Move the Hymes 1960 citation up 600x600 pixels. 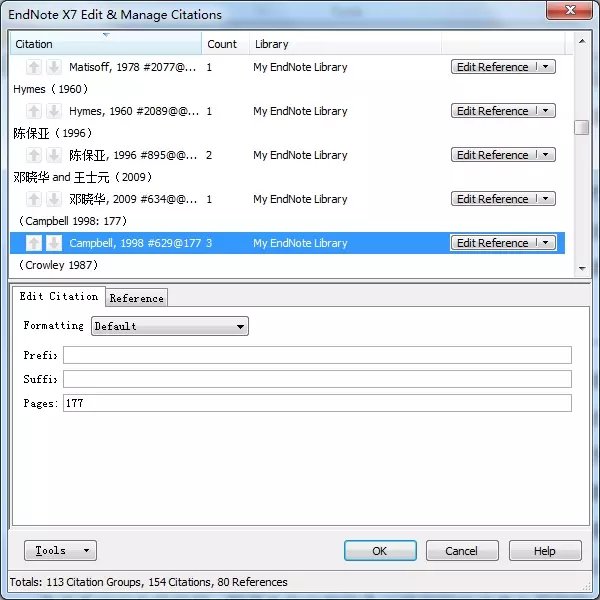click(34, 111)
